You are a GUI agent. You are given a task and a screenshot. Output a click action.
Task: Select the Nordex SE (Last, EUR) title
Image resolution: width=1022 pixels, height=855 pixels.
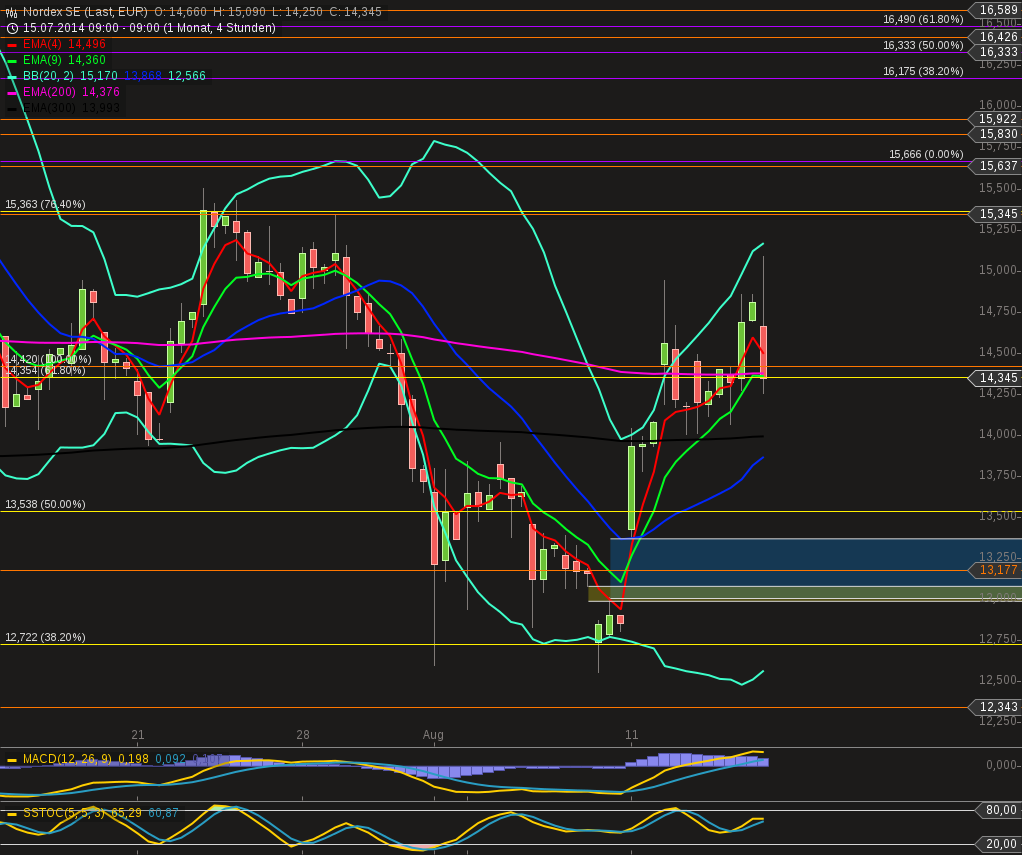[85, 12]
